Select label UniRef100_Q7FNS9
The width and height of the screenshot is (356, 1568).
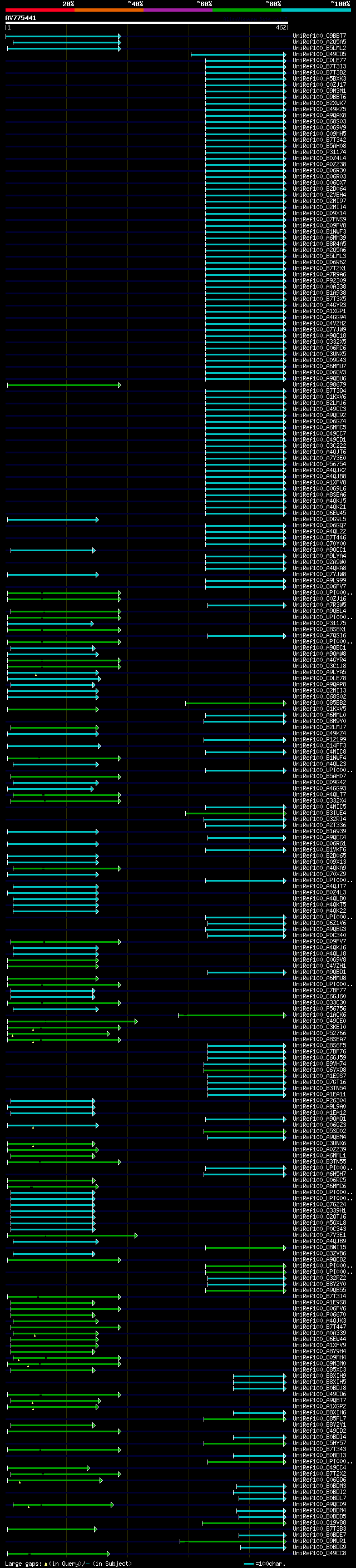point(319,219)
